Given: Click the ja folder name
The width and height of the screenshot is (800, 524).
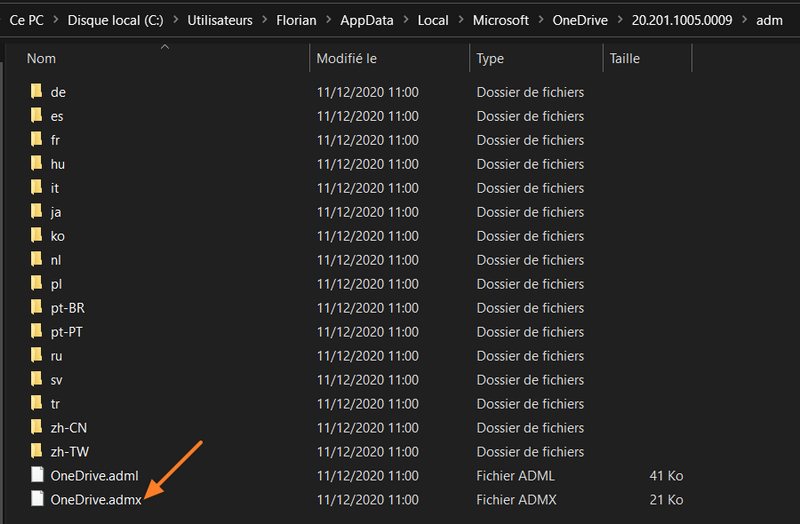Looking at the screenshot, I should pyautogui.click(x=56, y=212).
